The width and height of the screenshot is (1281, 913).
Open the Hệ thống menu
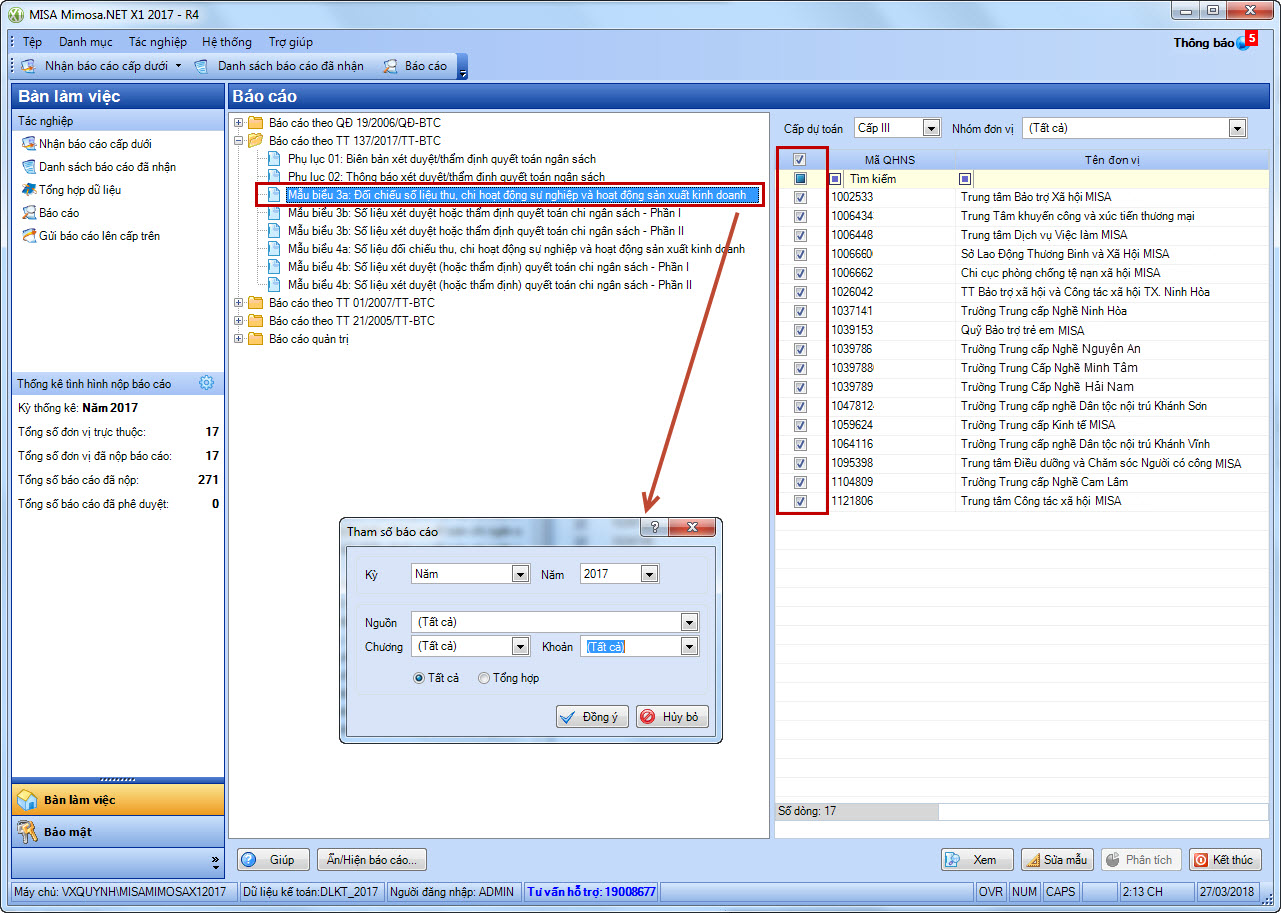227,42
